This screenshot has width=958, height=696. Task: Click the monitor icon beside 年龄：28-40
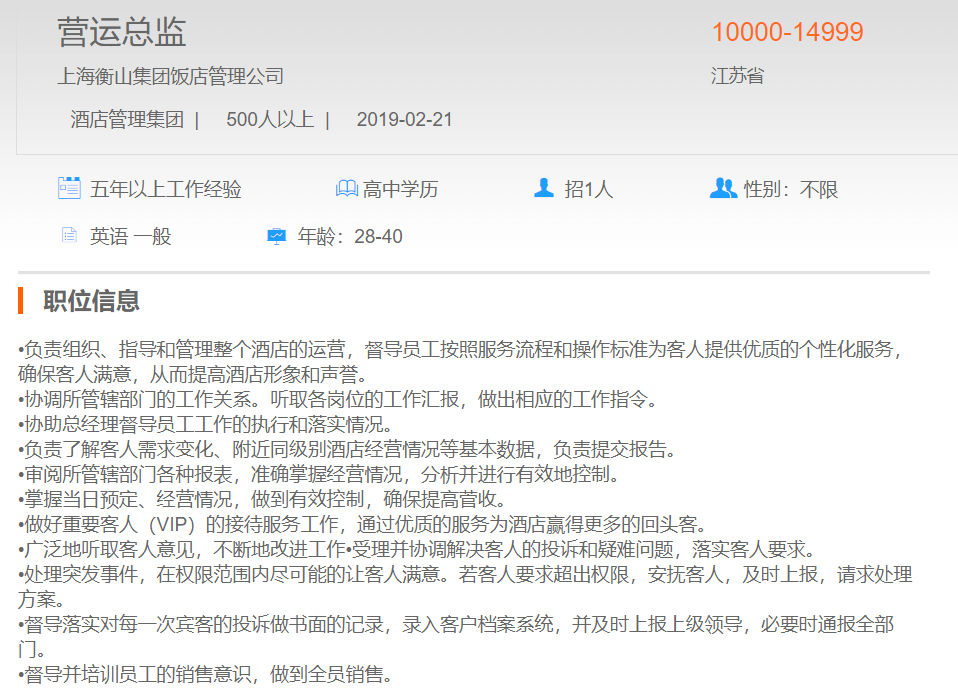(x=276, y=236)
